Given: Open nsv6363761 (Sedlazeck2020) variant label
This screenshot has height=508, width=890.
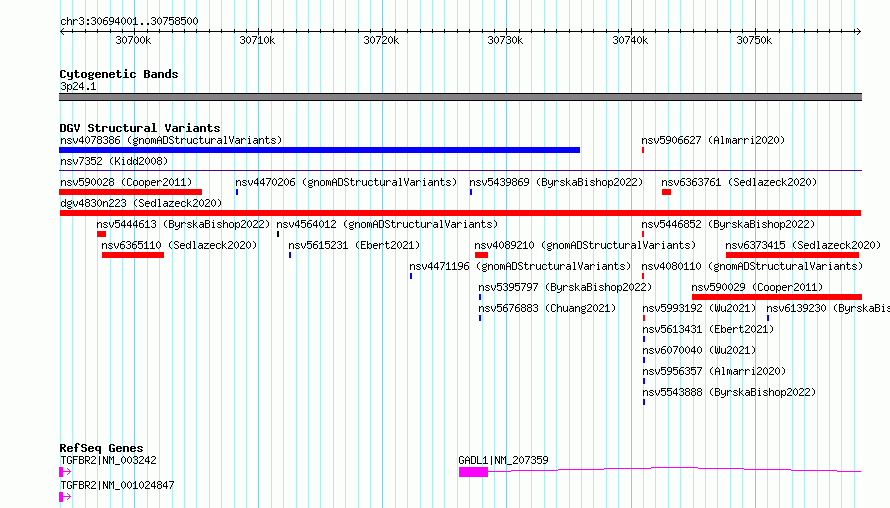Looking at the screenshot, I should point(739,182).
